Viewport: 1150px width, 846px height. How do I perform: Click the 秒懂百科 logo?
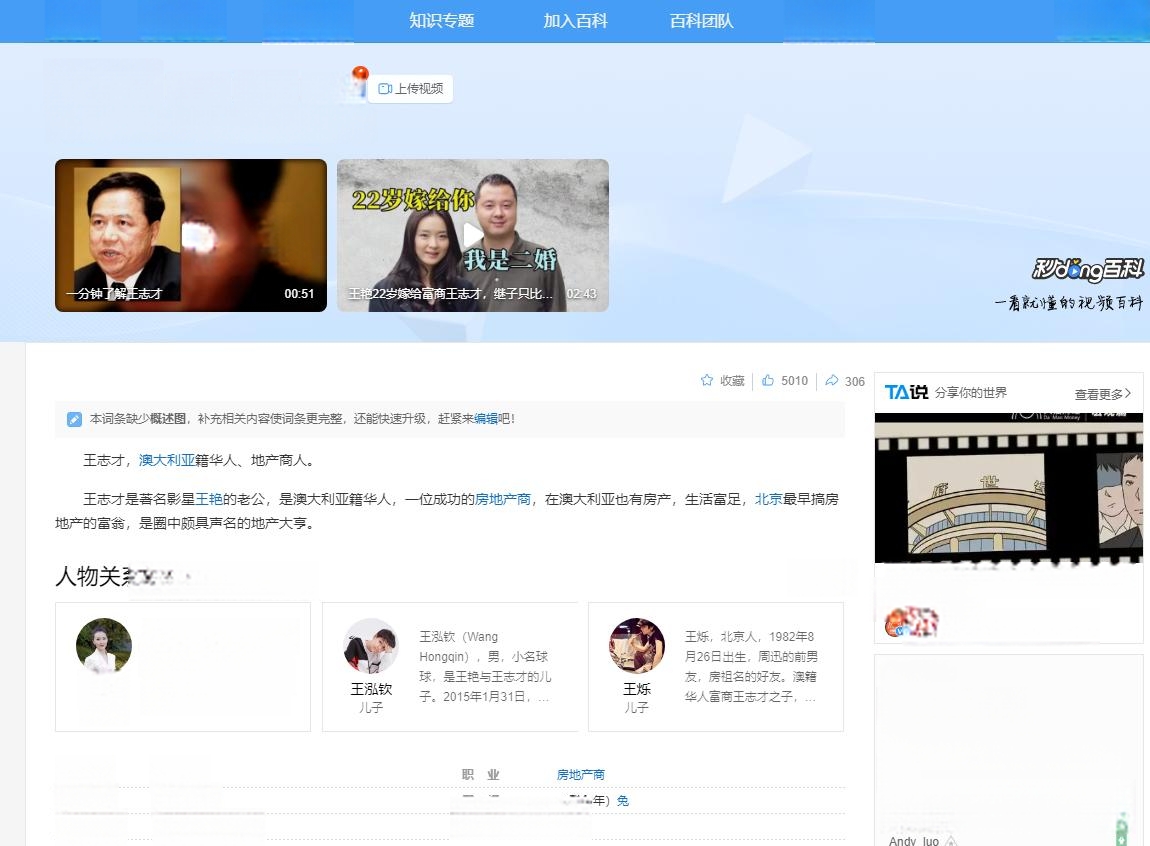(x=1088, y=269)
